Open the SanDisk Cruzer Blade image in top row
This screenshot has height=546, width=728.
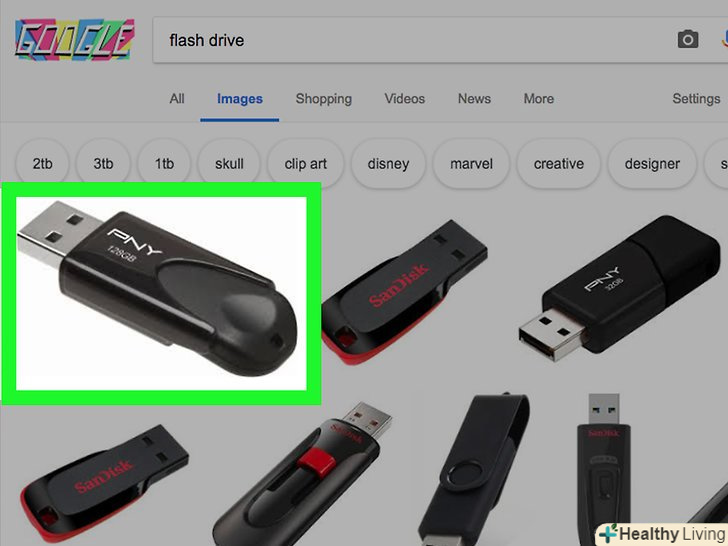[x=404, y=292]
